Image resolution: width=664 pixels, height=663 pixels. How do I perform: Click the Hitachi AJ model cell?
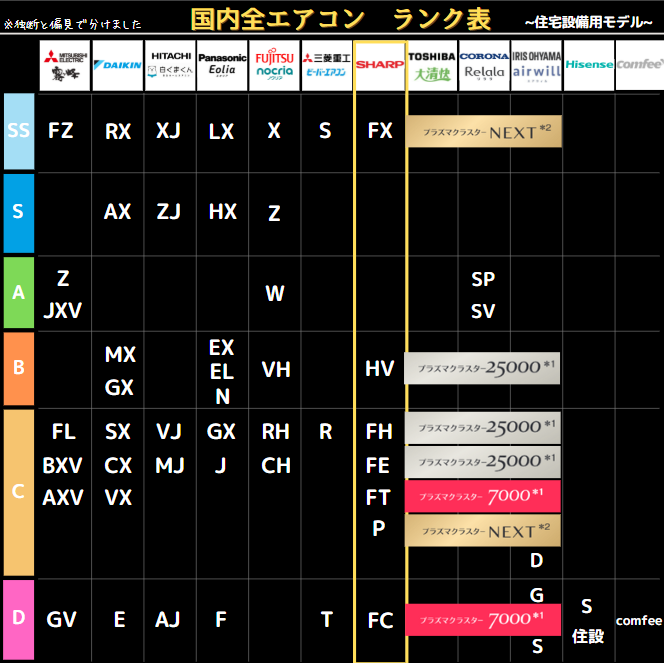pos(168,620)
